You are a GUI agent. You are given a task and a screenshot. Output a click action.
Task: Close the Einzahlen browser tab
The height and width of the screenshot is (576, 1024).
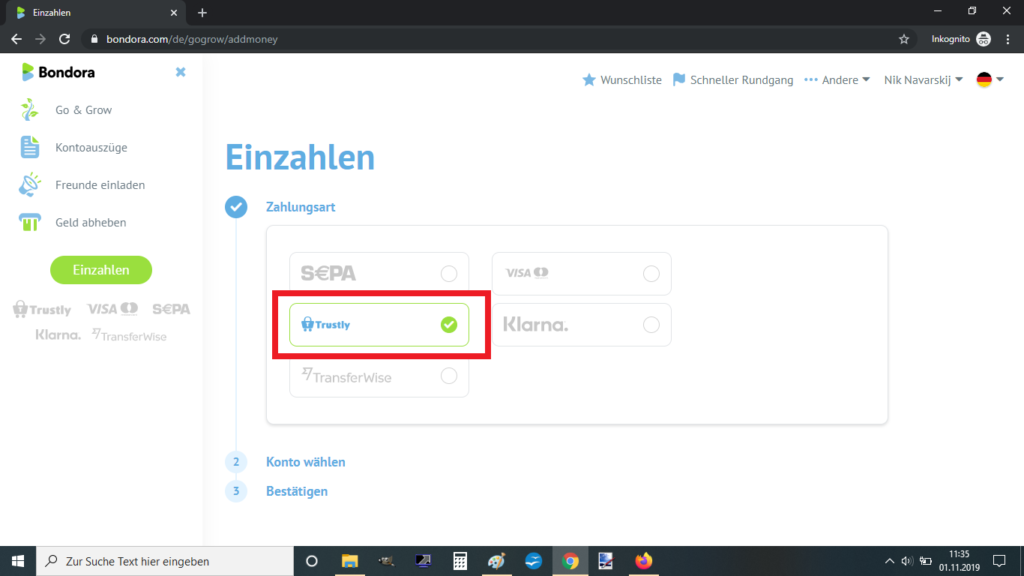[x=174, y=12]
